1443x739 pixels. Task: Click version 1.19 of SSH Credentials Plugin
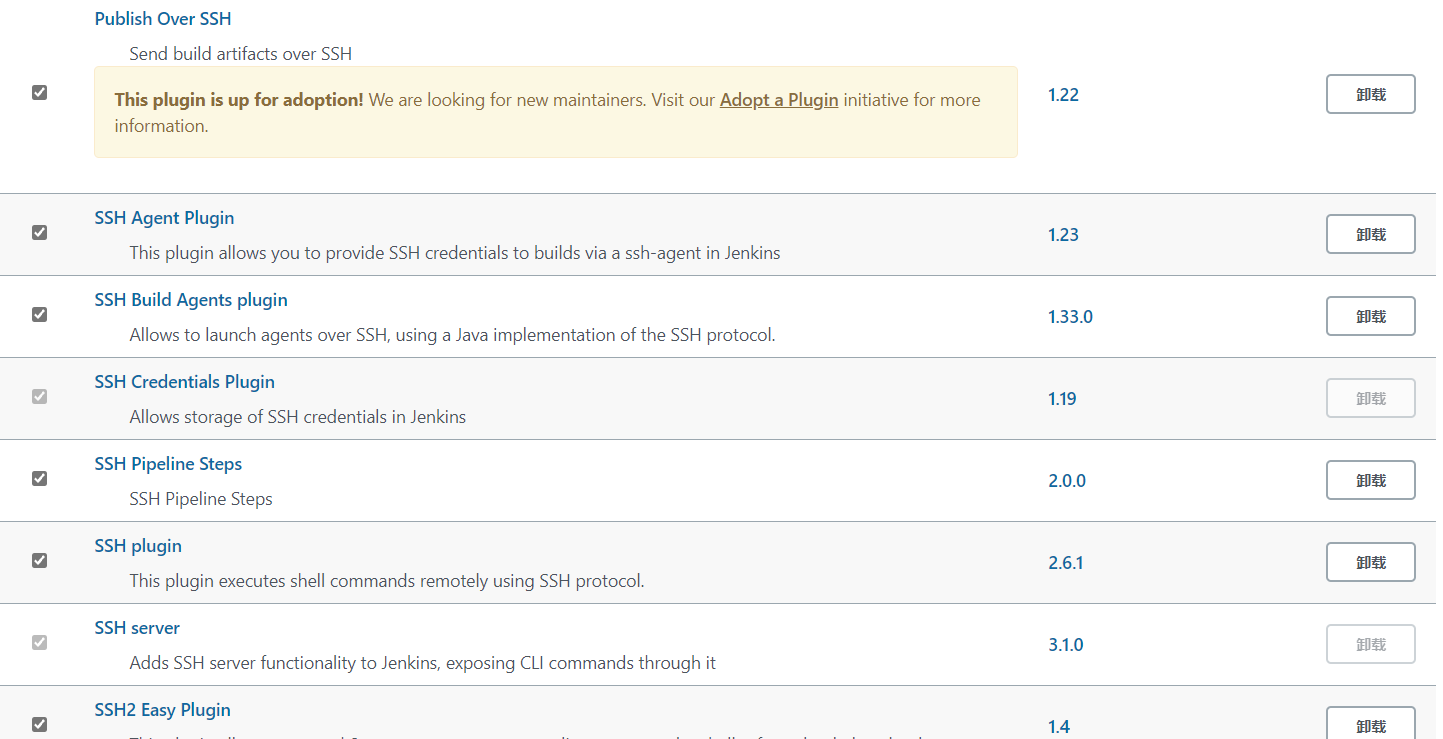pos(1062,399)
